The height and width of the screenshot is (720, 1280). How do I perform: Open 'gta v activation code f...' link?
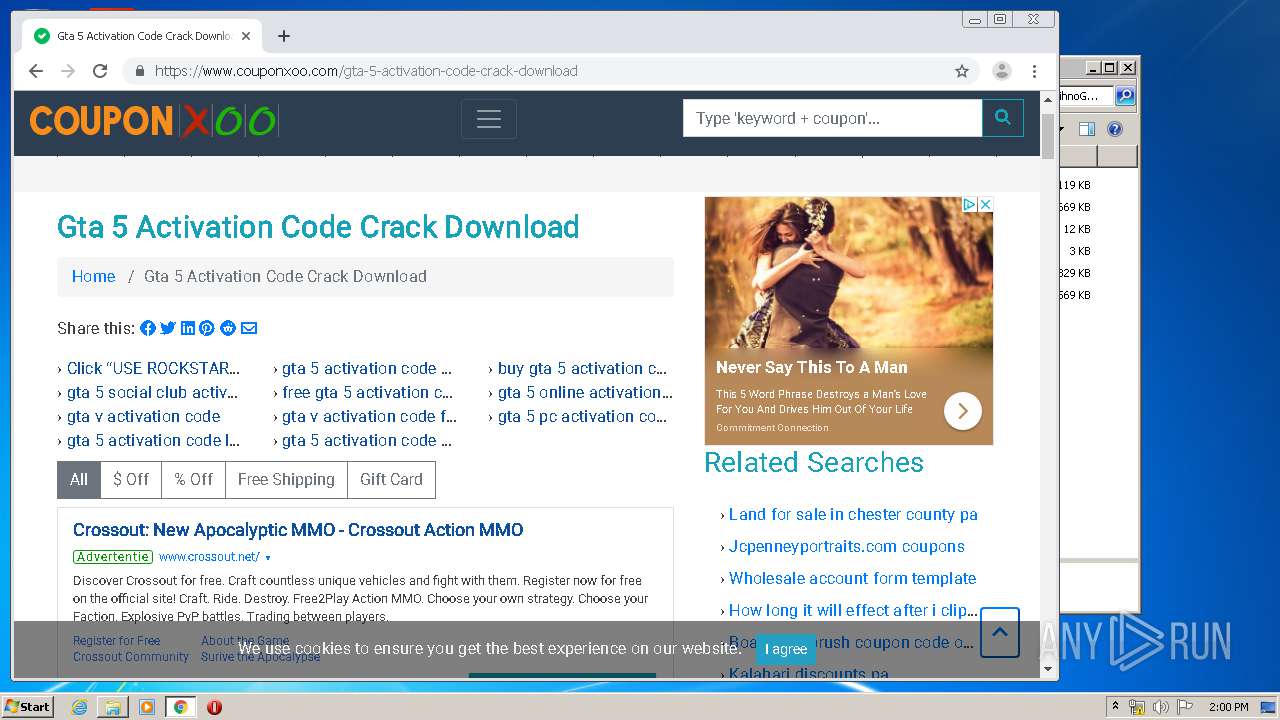click(x=369, y=416)
